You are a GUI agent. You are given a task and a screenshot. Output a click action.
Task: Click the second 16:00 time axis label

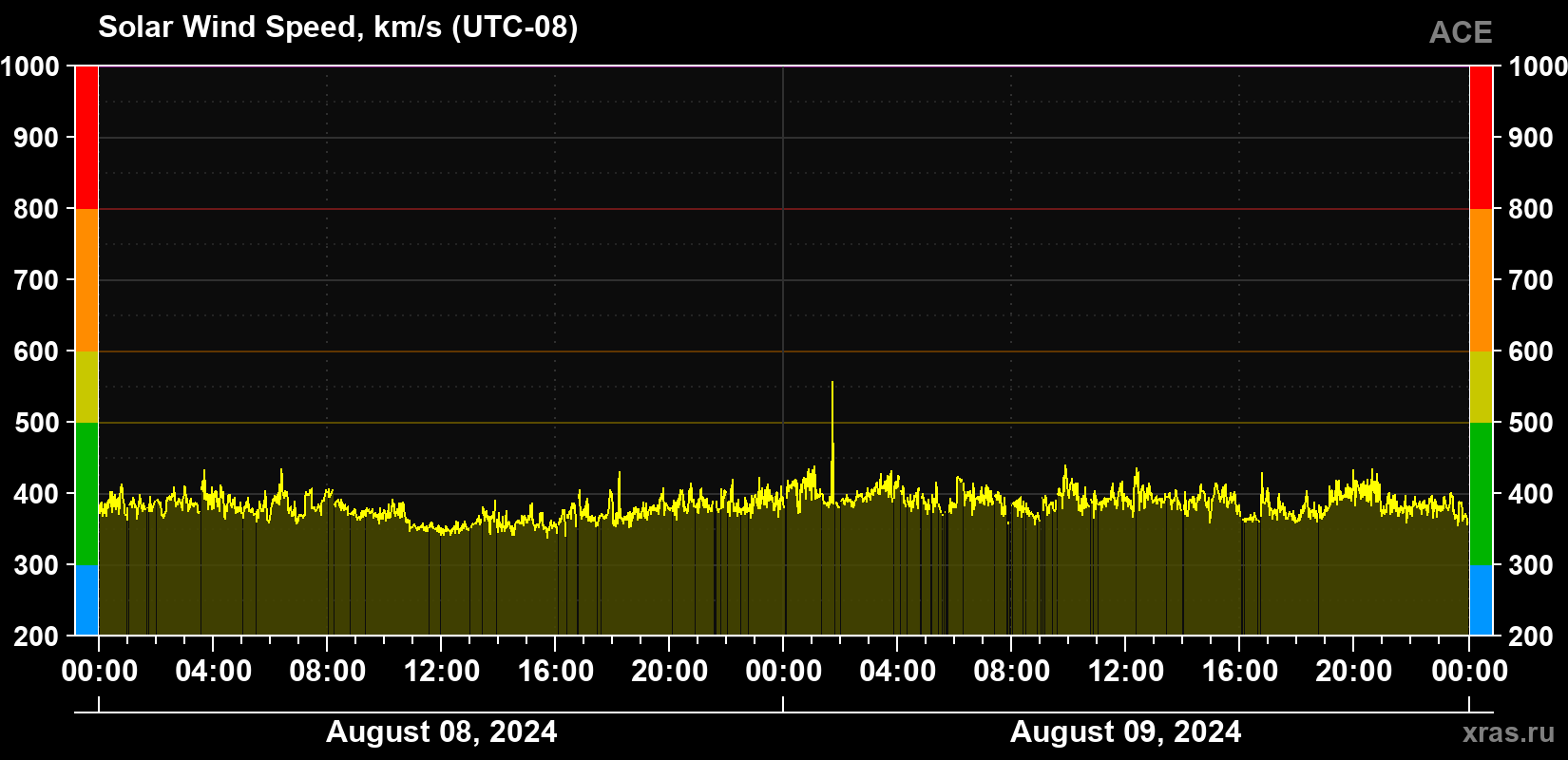tap(1239, 672)
